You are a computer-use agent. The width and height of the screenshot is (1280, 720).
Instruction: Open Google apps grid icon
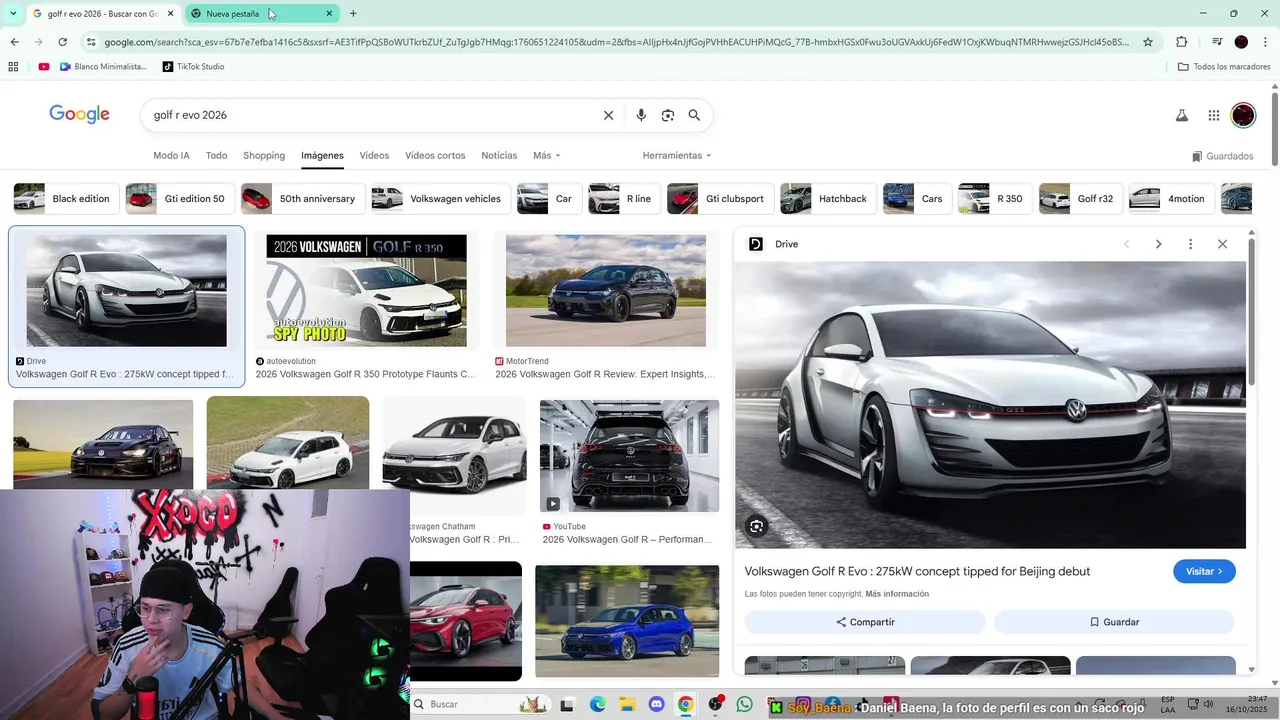(1214, 115)
